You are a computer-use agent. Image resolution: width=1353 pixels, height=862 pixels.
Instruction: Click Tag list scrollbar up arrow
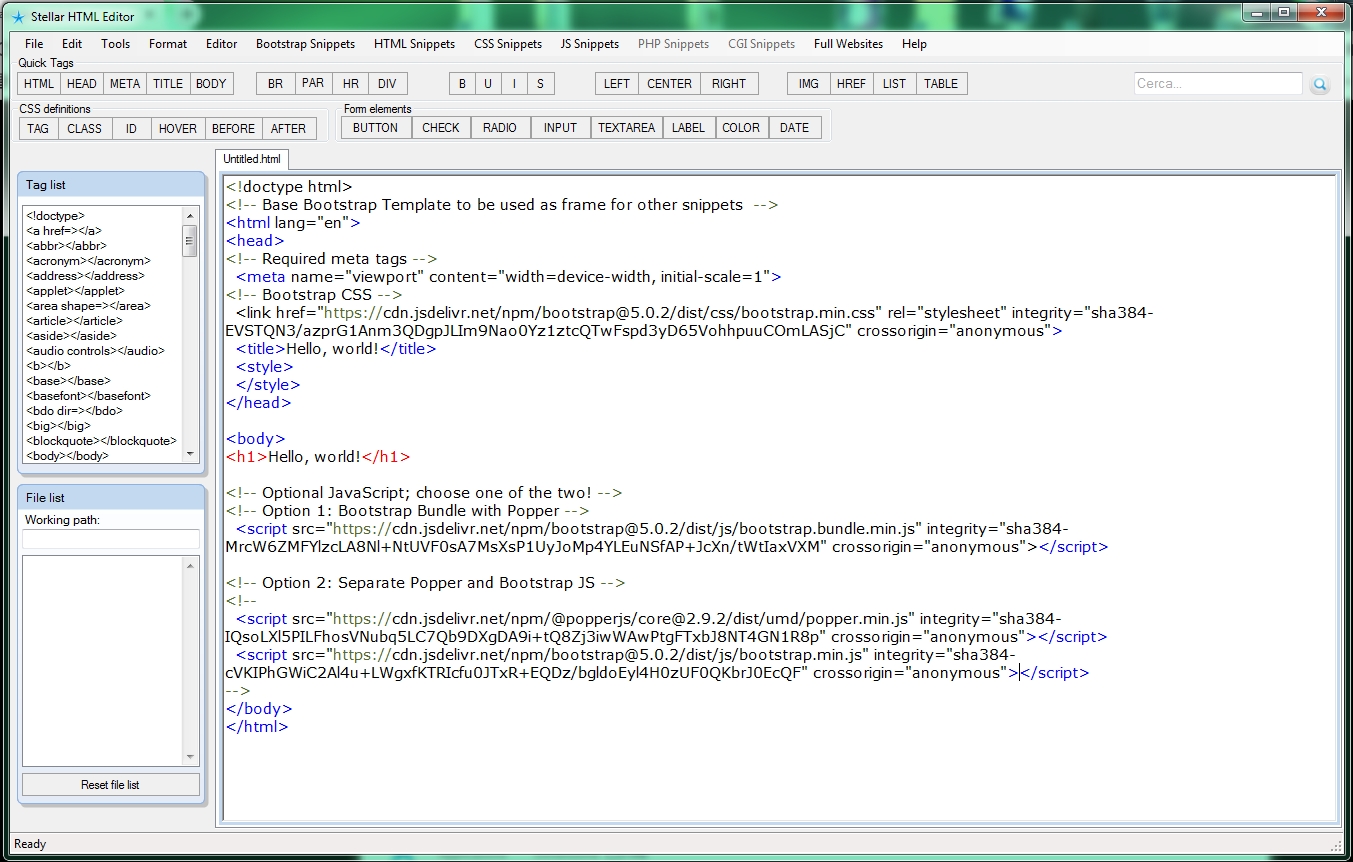point(190,215)
